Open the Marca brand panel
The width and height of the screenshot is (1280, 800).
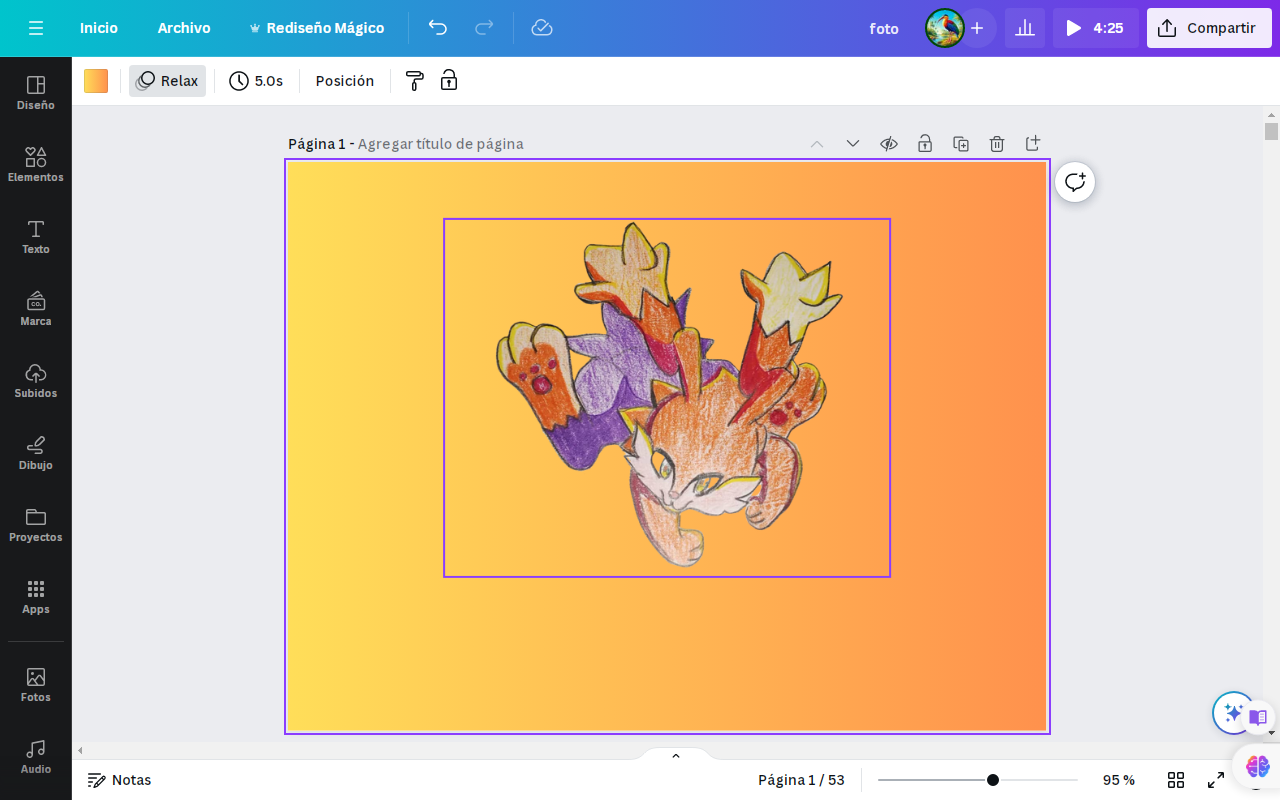[x=36, y=309]
